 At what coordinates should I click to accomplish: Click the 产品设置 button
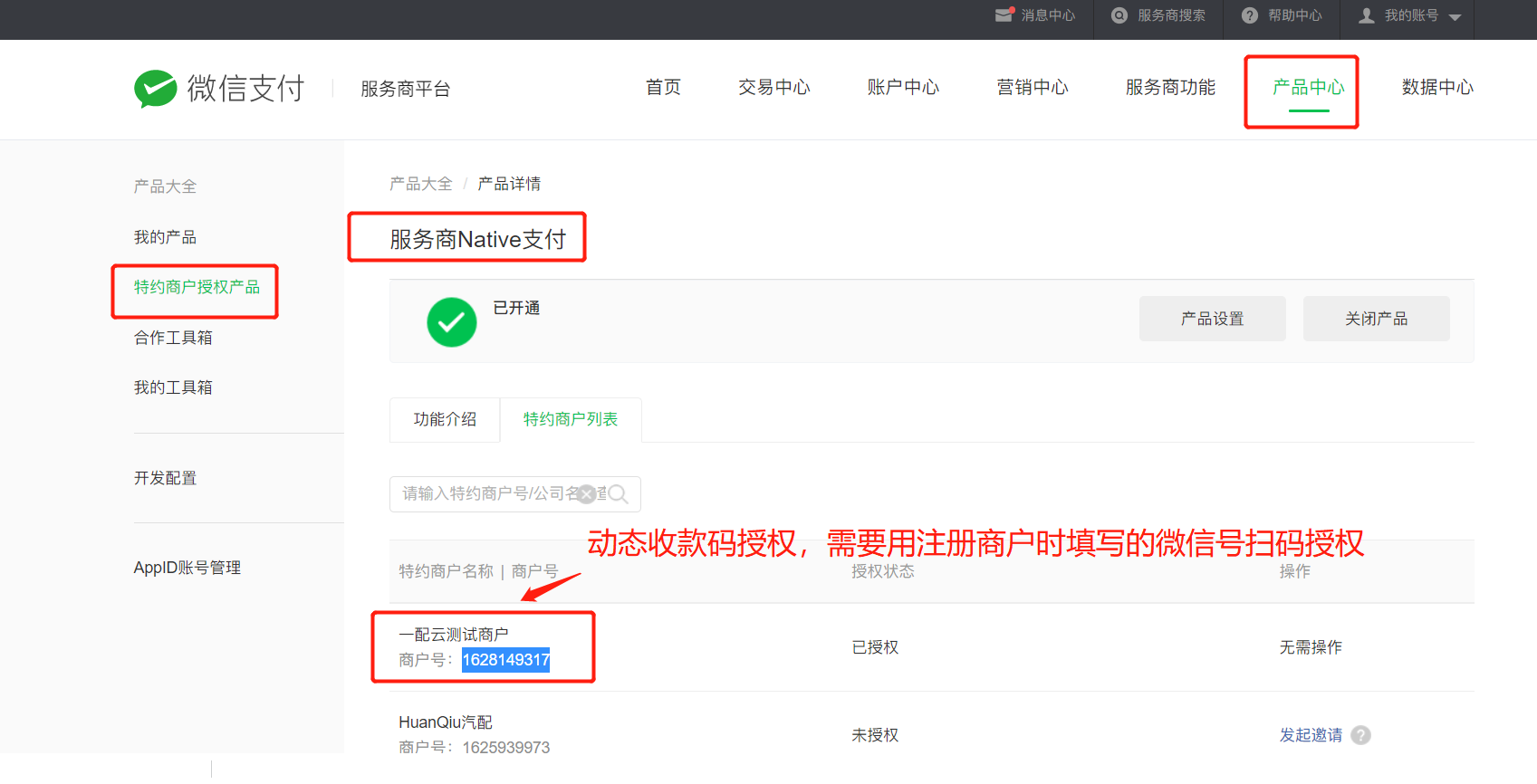(1212, 319)
